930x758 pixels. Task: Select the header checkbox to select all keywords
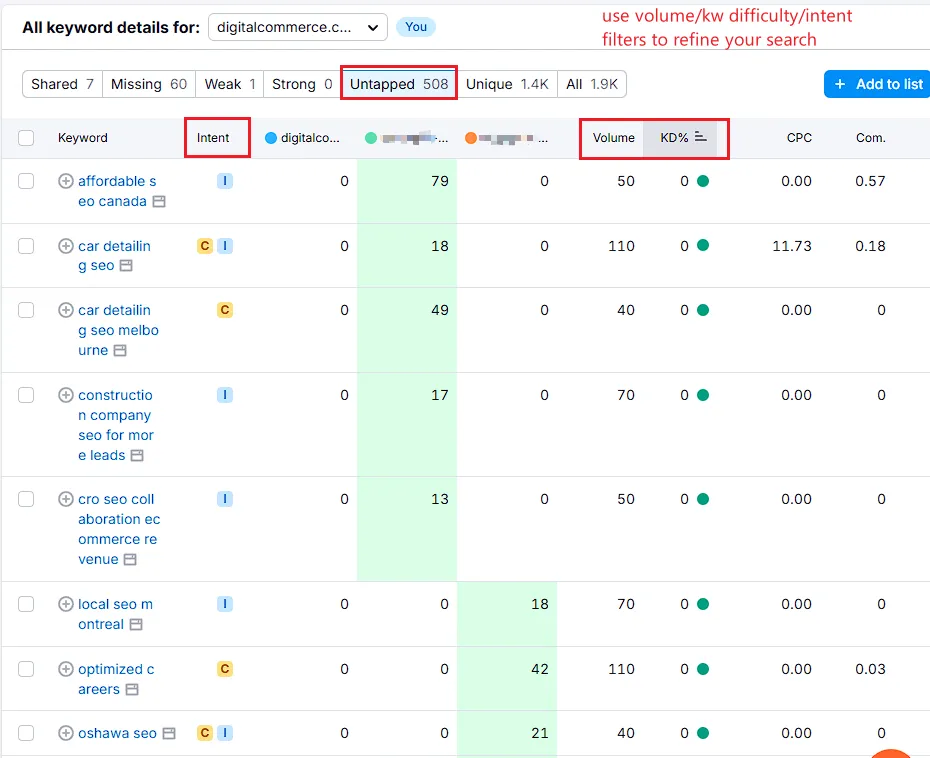[x=26, y=138]
